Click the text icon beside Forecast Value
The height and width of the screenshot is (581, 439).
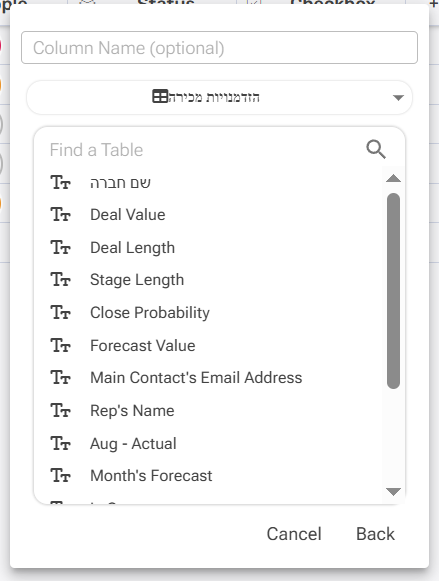point(60,345)
